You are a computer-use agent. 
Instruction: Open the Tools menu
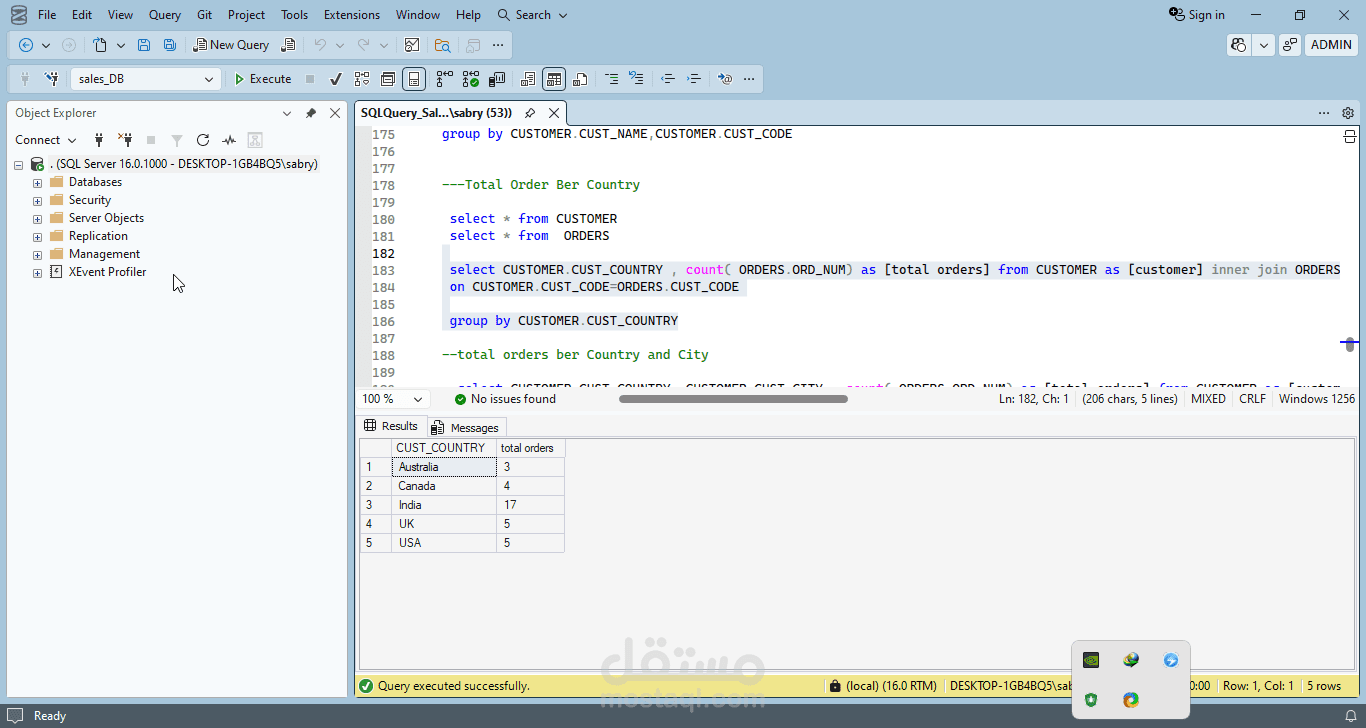tap(294, 15)
